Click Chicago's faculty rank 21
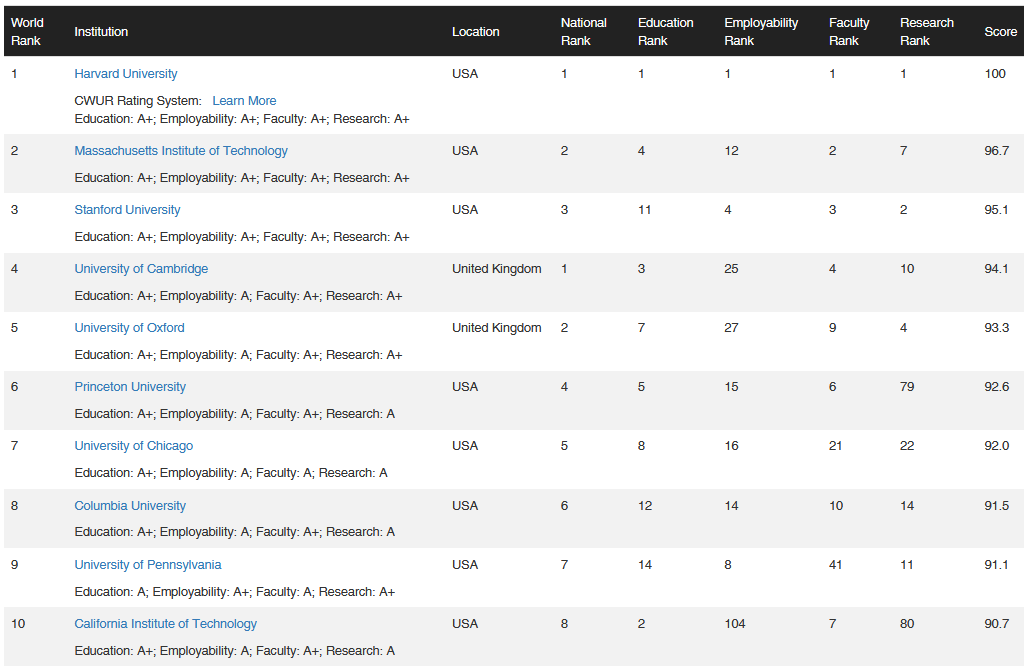Screen dimensions: 1029x666 [835, 446]
